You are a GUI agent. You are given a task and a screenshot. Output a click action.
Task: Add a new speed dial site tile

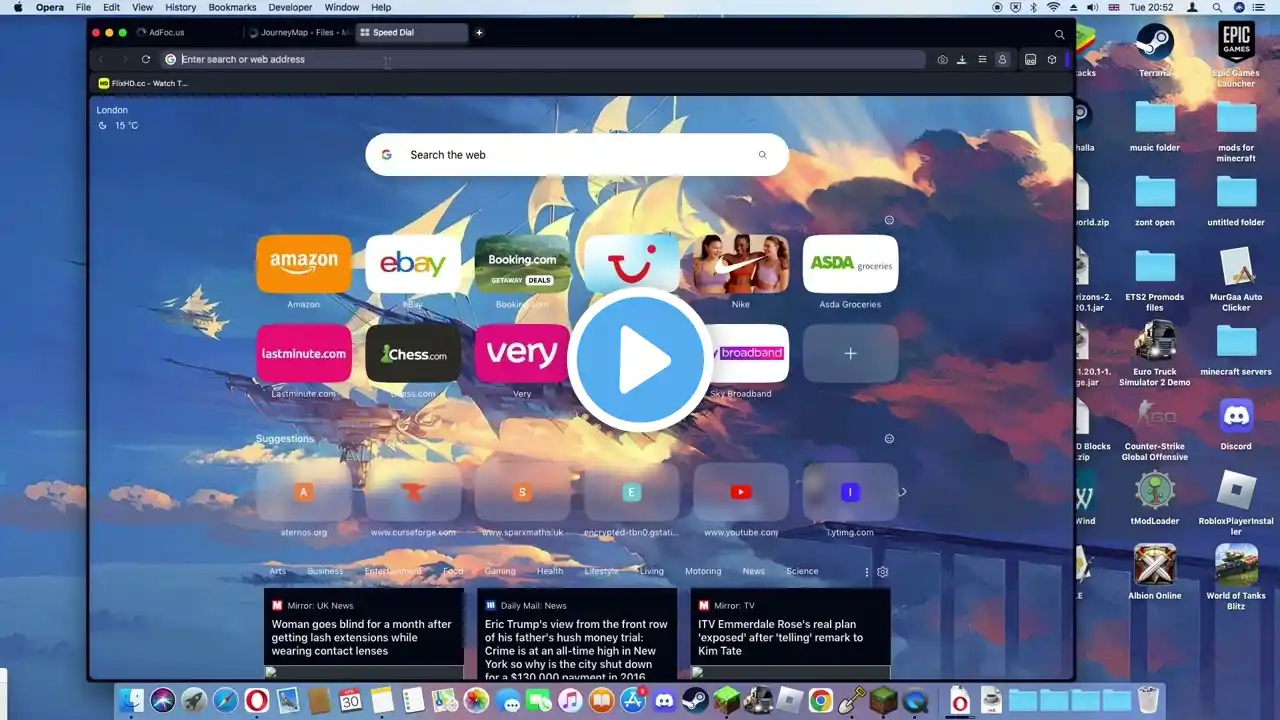(x=850, y=353)
